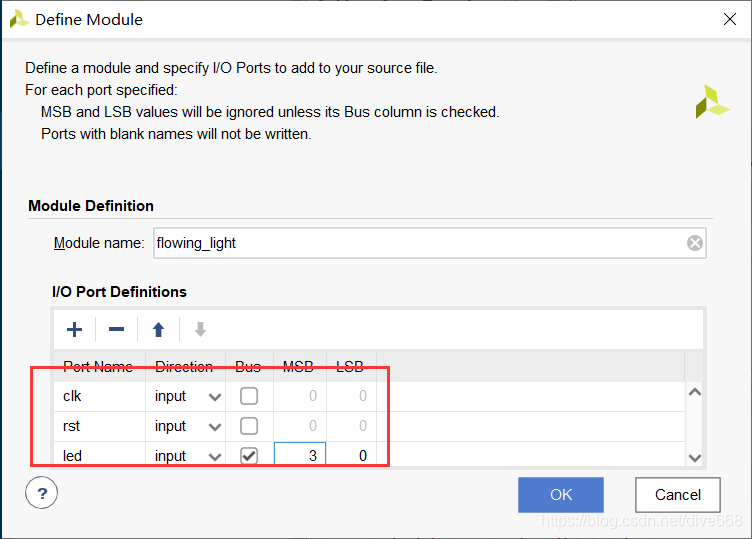
Task: Select the rst port name cell
Action: point(99,426)
